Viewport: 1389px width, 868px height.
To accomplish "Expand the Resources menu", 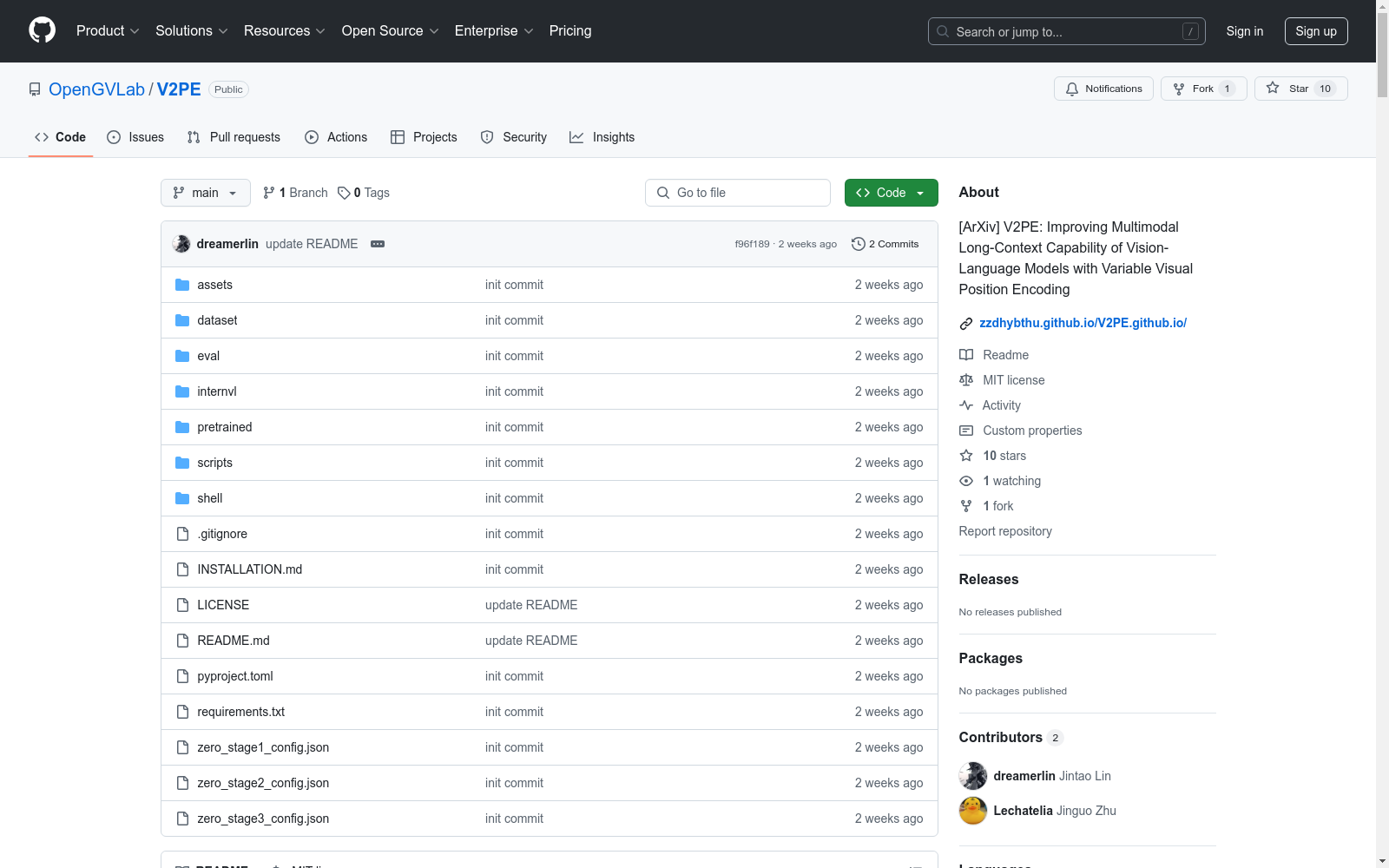I will 285,31.
